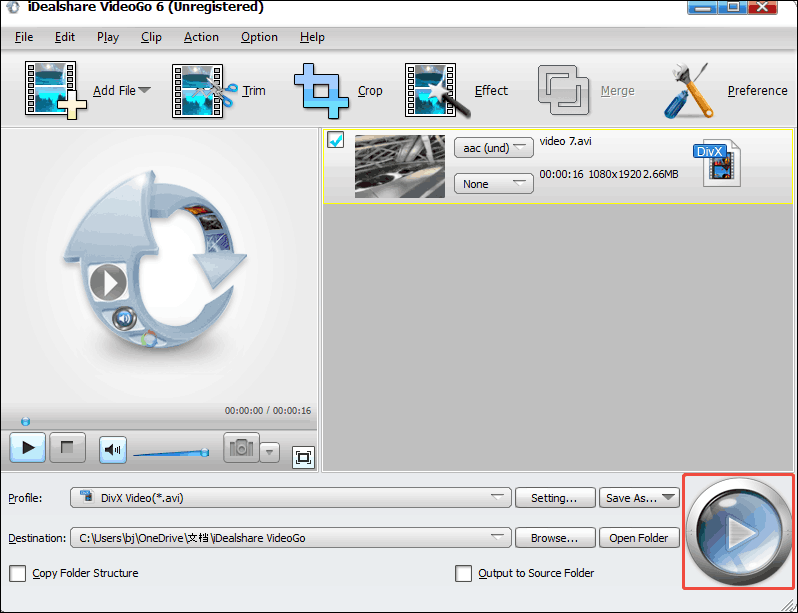The image size is (798, 613).
Task: Click the large play overlay in preview
Action: click(x=108, y=283)
